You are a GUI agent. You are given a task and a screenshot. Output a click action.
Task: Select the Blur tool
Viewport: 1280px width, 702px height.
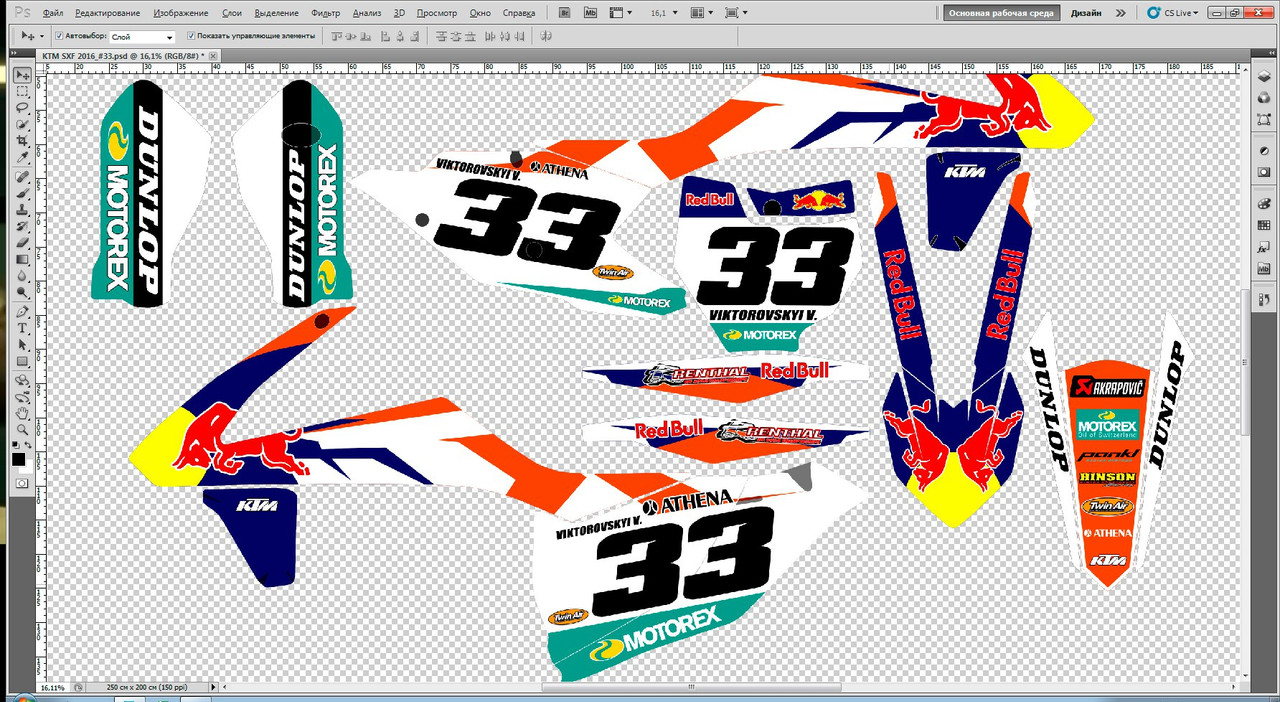(x=22, y=276)
